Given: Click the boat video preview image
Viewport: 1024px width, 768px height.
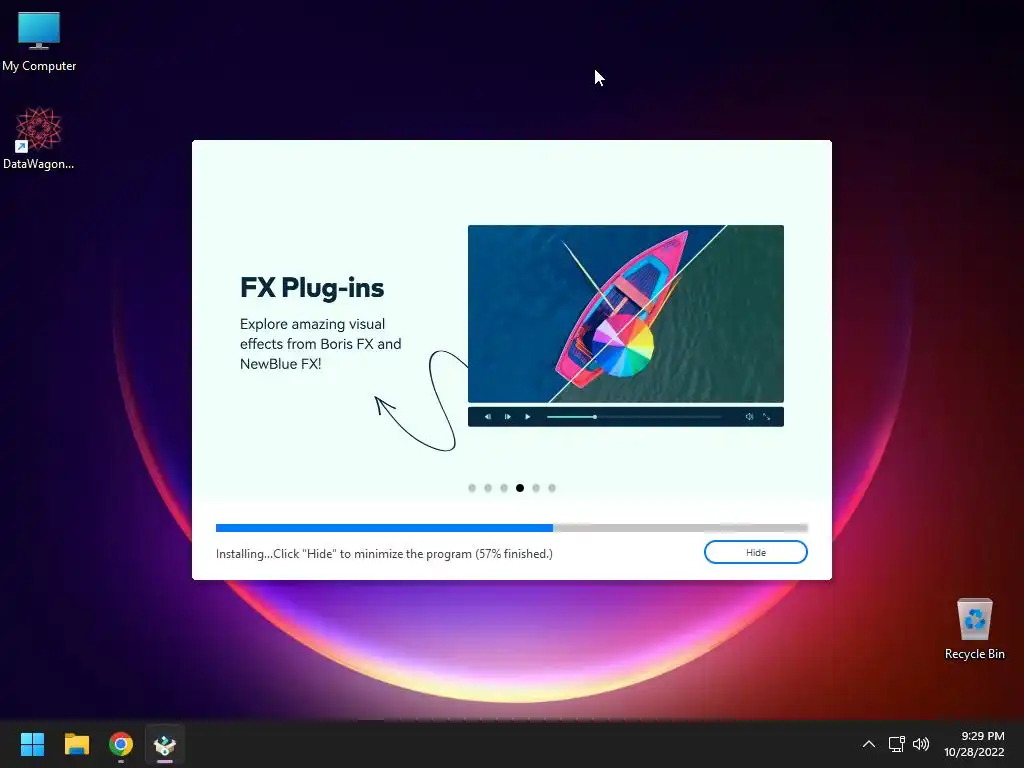Looking at the screenshot, I should [626, 313].
